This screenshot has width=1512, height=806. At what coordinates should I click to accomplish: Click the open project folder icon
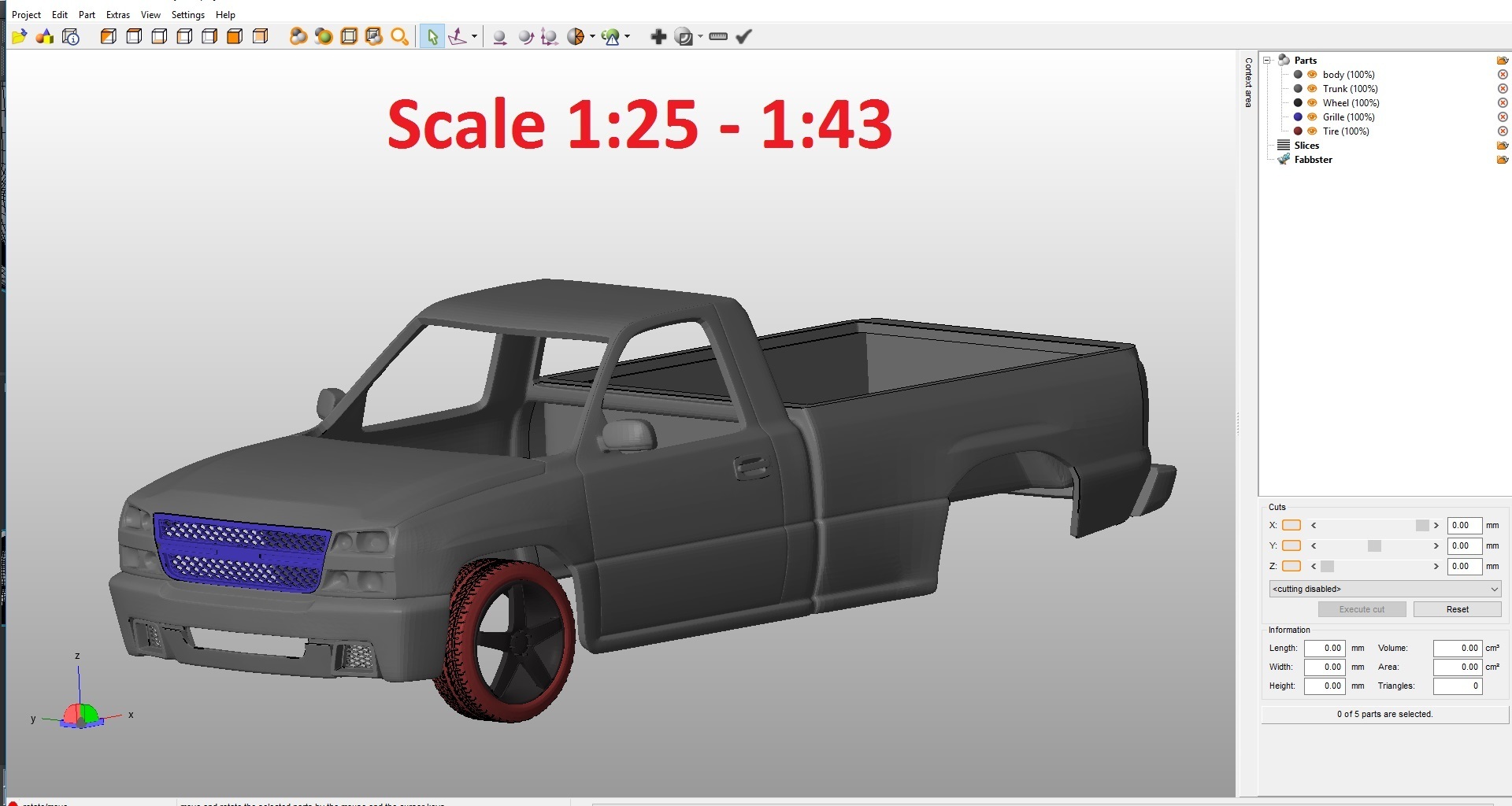click(20, 36)
